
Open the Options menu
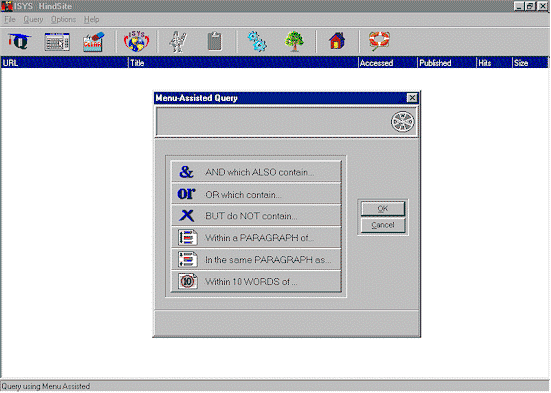pyautogui.click(x=63, y=20)
